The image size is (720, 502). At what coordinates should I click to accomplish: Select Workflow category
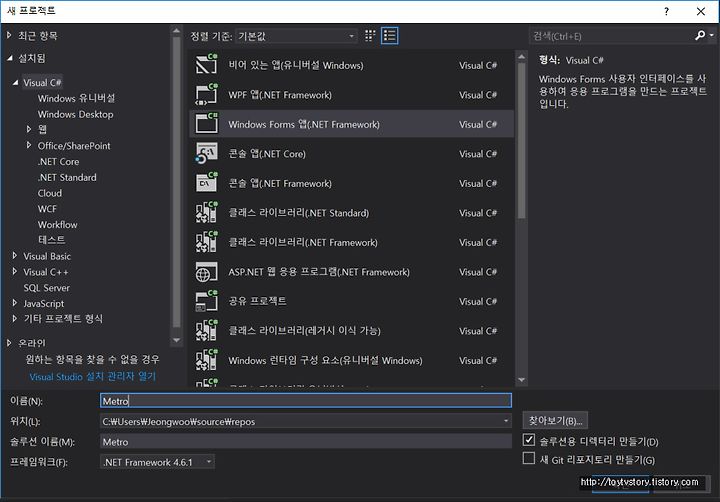[x=57, y=225]
